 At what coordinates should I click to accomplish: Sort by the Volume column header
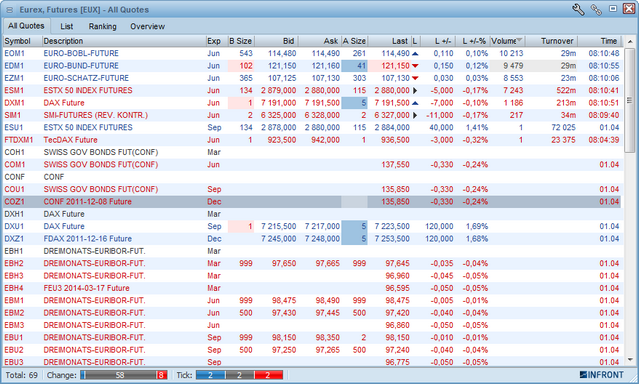507,41
